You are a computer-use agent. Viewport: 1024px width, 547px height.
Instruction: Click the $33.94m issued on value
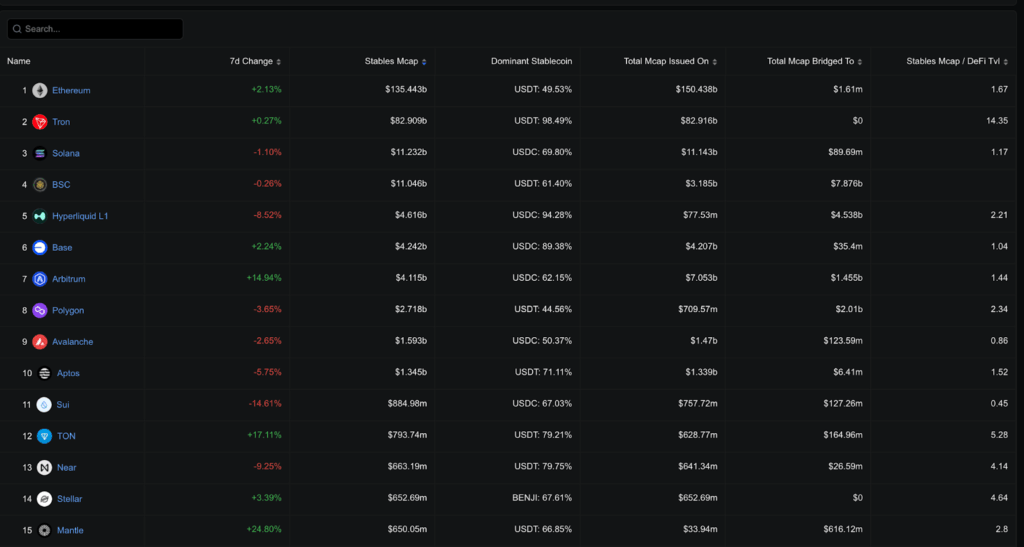point(700,529)
